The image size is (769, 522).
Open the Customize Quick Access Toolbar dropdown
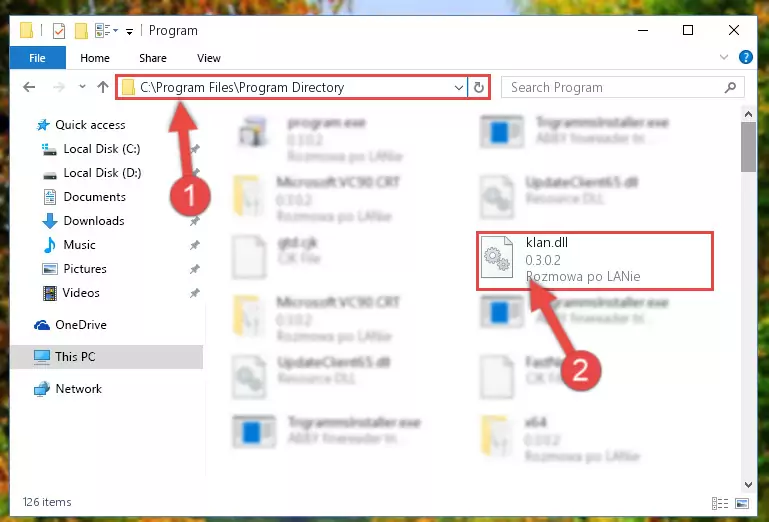click(x=129, y=31)
